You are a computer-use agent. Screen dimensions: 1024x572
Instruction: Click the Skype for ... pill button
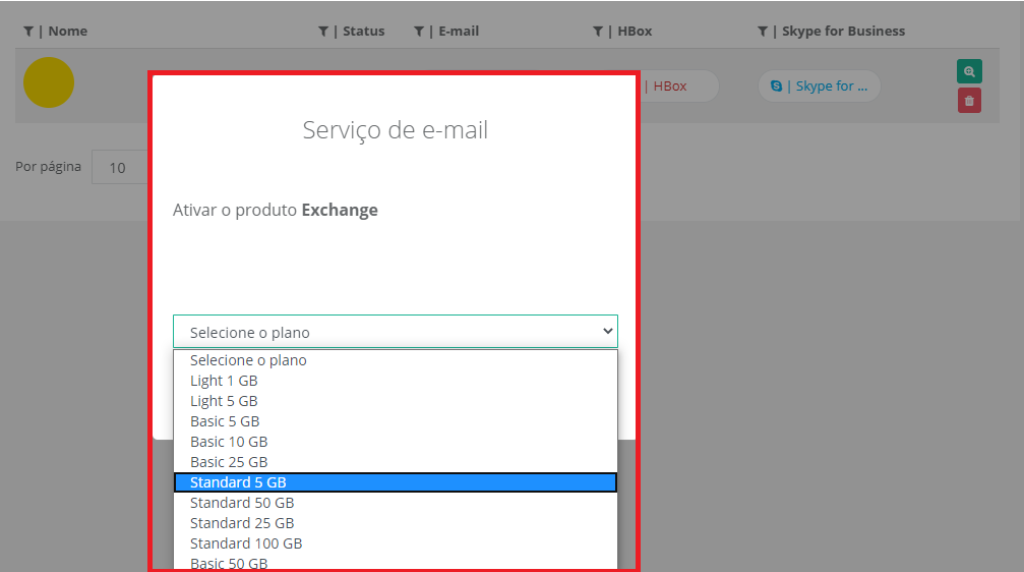[819, 86]
